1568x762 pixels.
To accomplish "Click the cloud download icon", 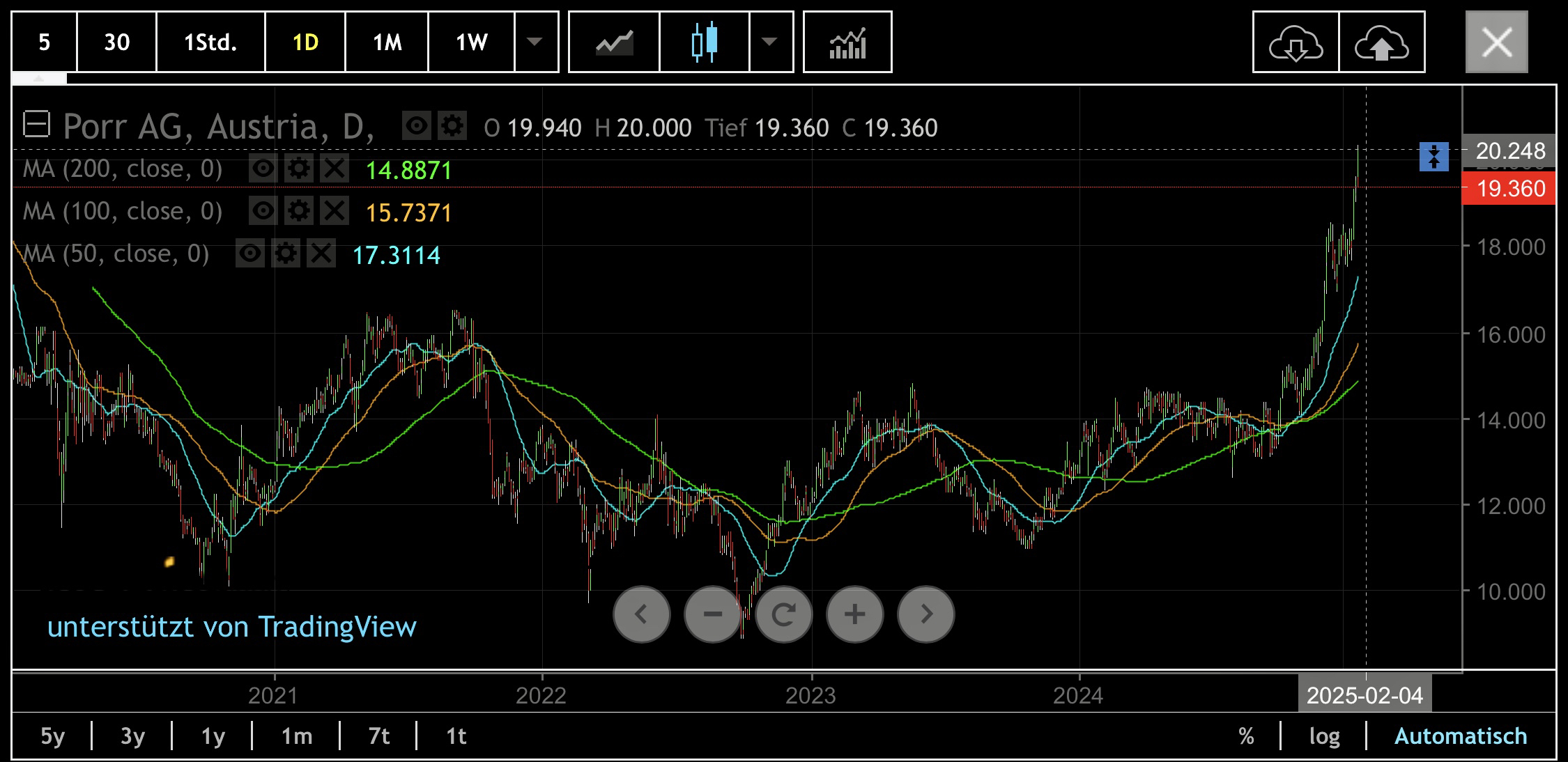I will pyautogui.click(x=1296, y=42).
